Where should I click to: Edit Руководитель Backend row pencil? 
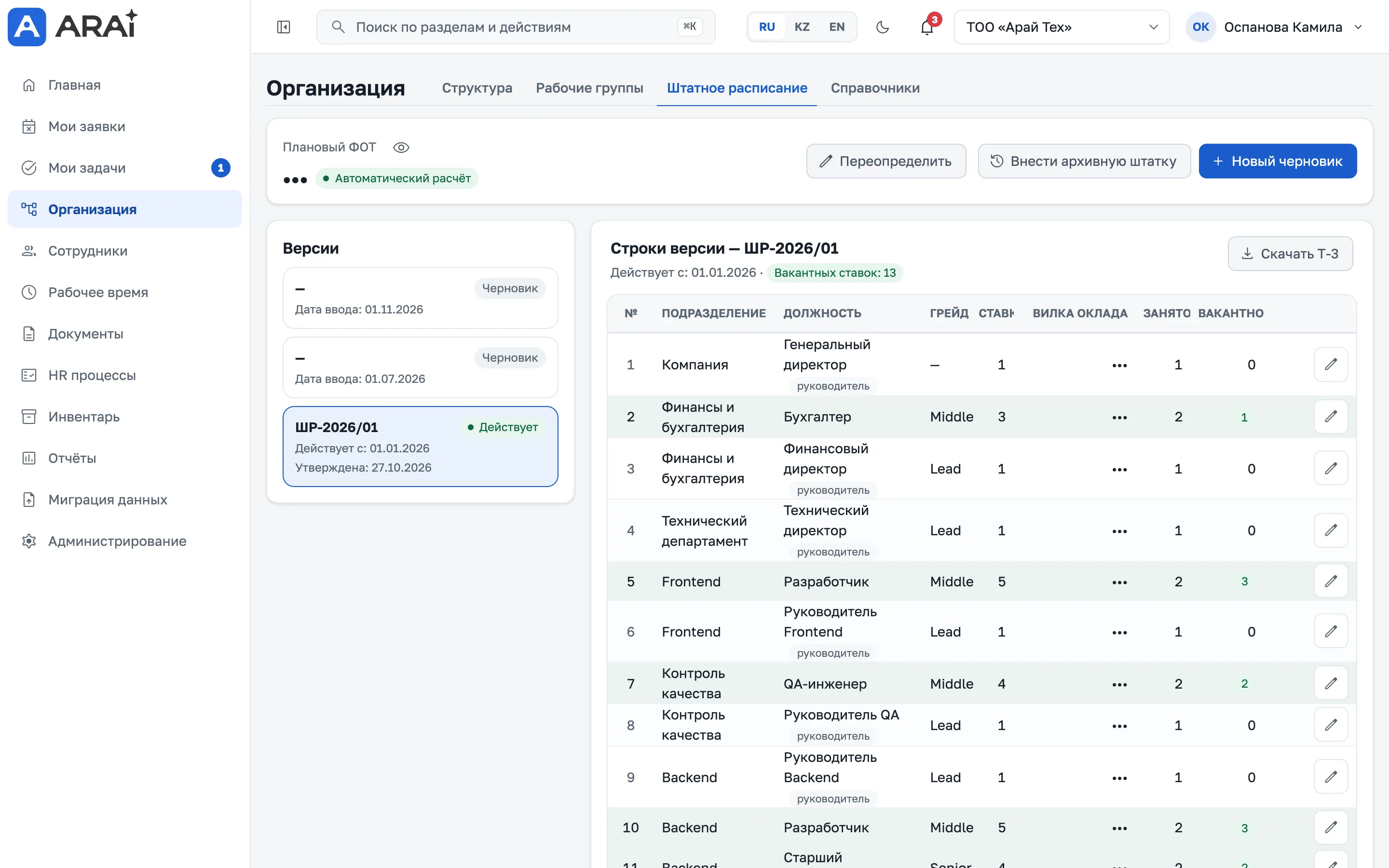pos(1331,777)
